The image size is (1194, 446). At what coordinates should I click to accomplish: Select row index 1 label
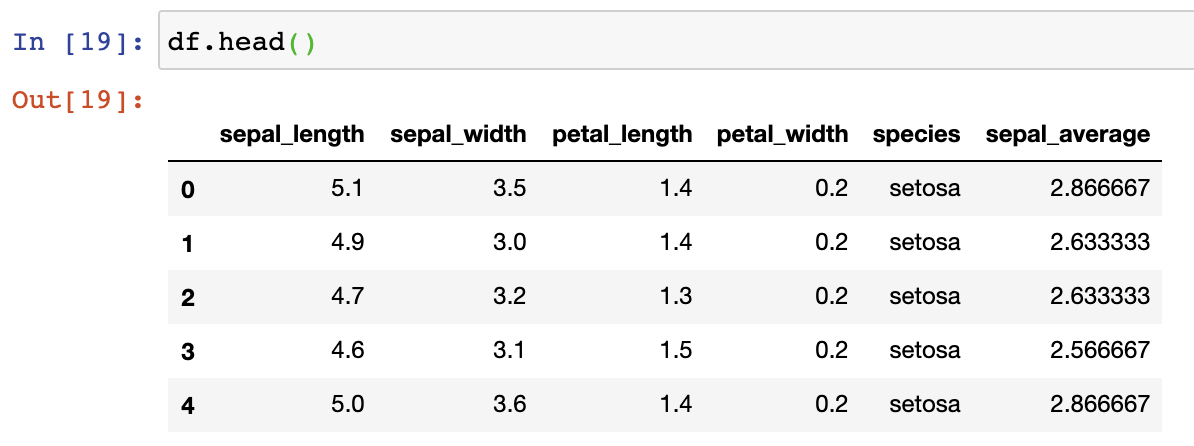coord(187,243)
